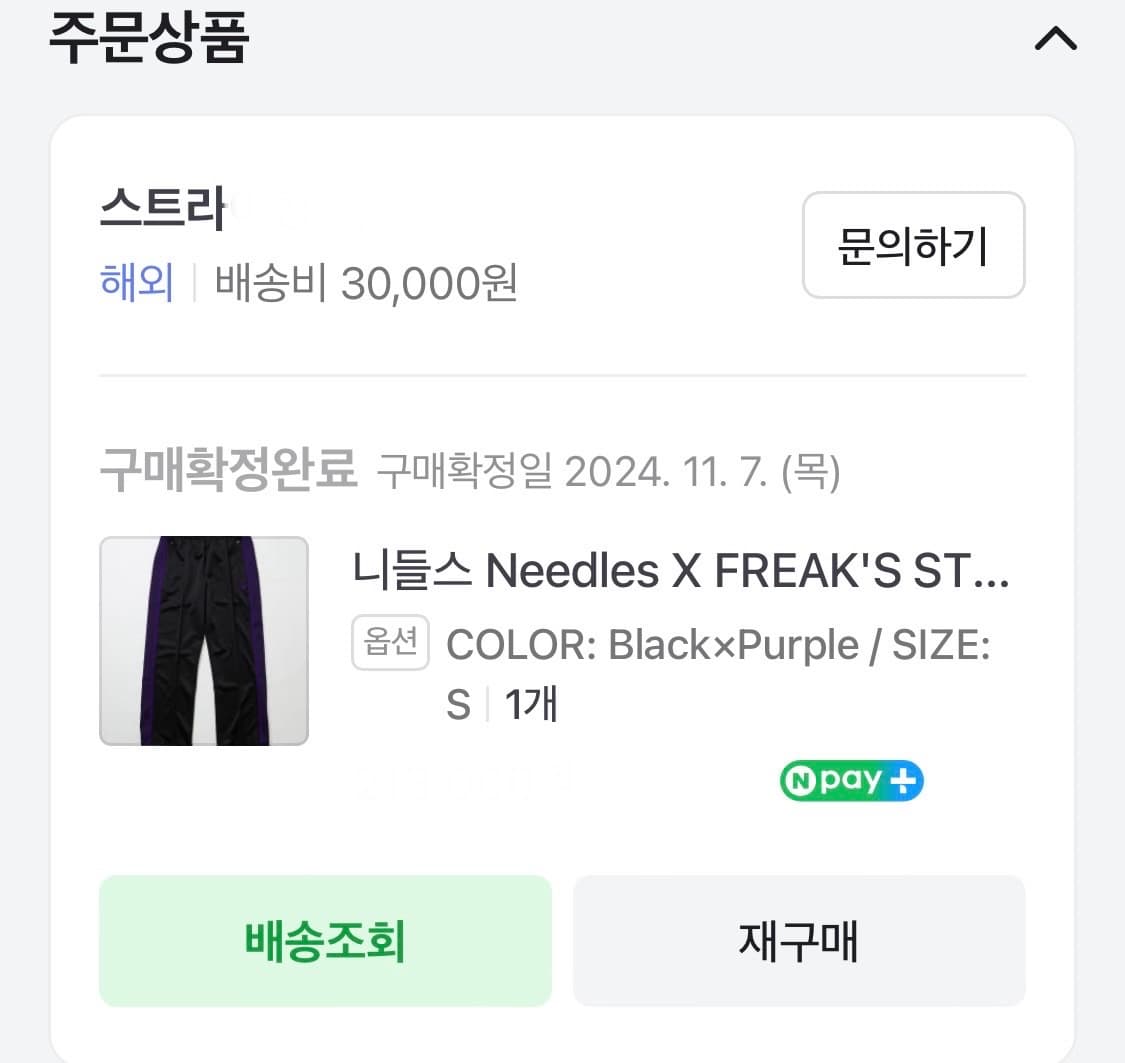
Task: Tap the 배송비 30,000원 shipping fee
Action: point(367,284)
